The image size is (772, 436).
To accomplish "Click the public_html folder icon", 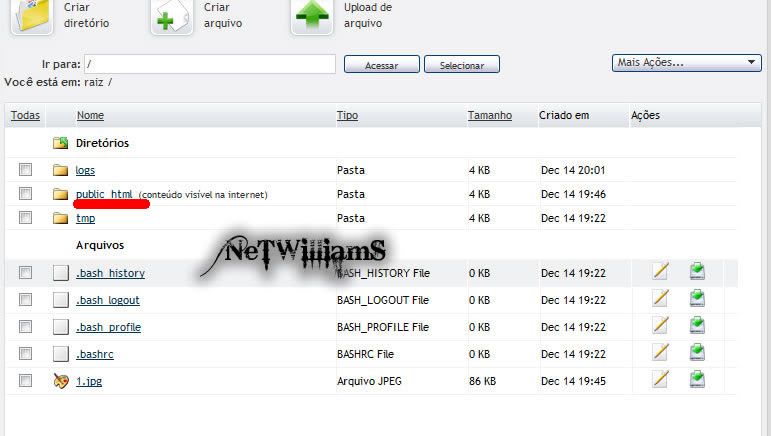I will tap(61, 194).
